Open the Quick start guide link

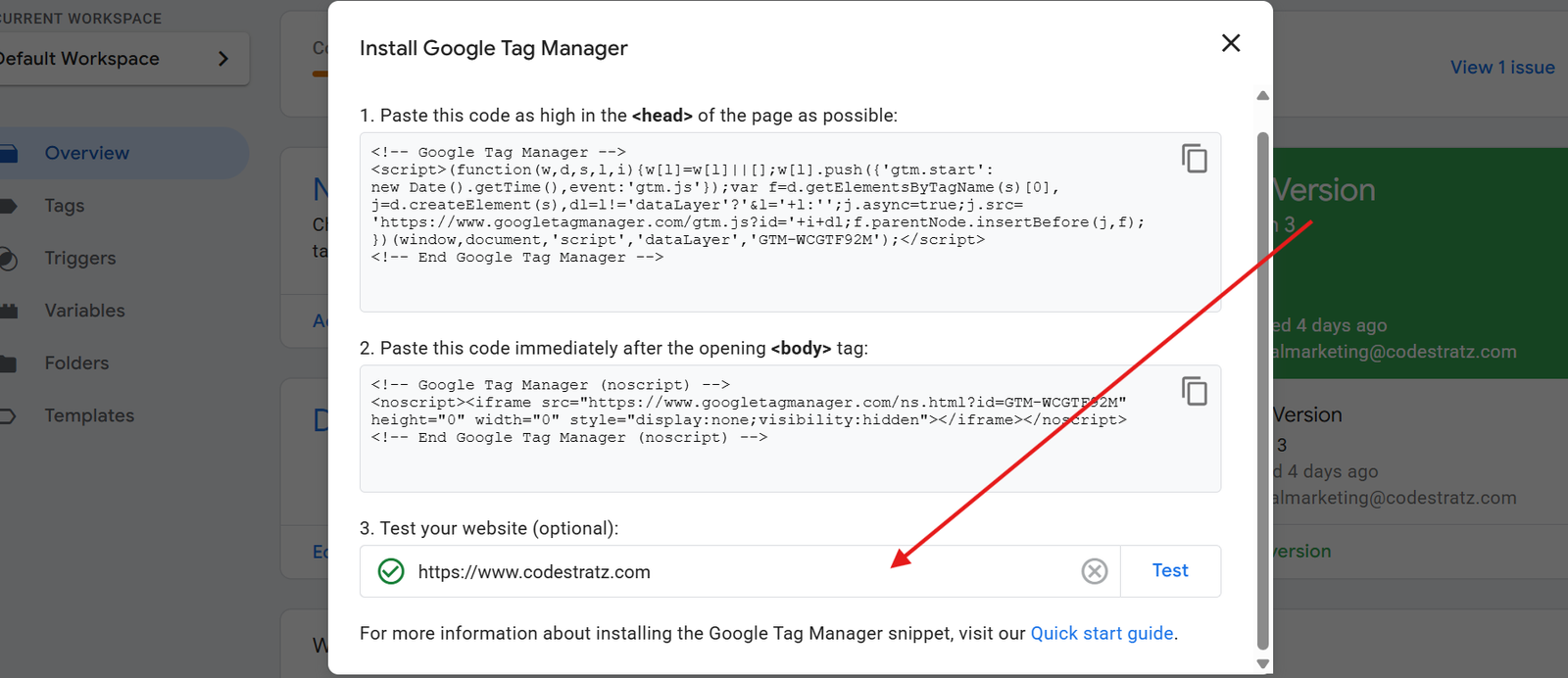click(1101, 633)
